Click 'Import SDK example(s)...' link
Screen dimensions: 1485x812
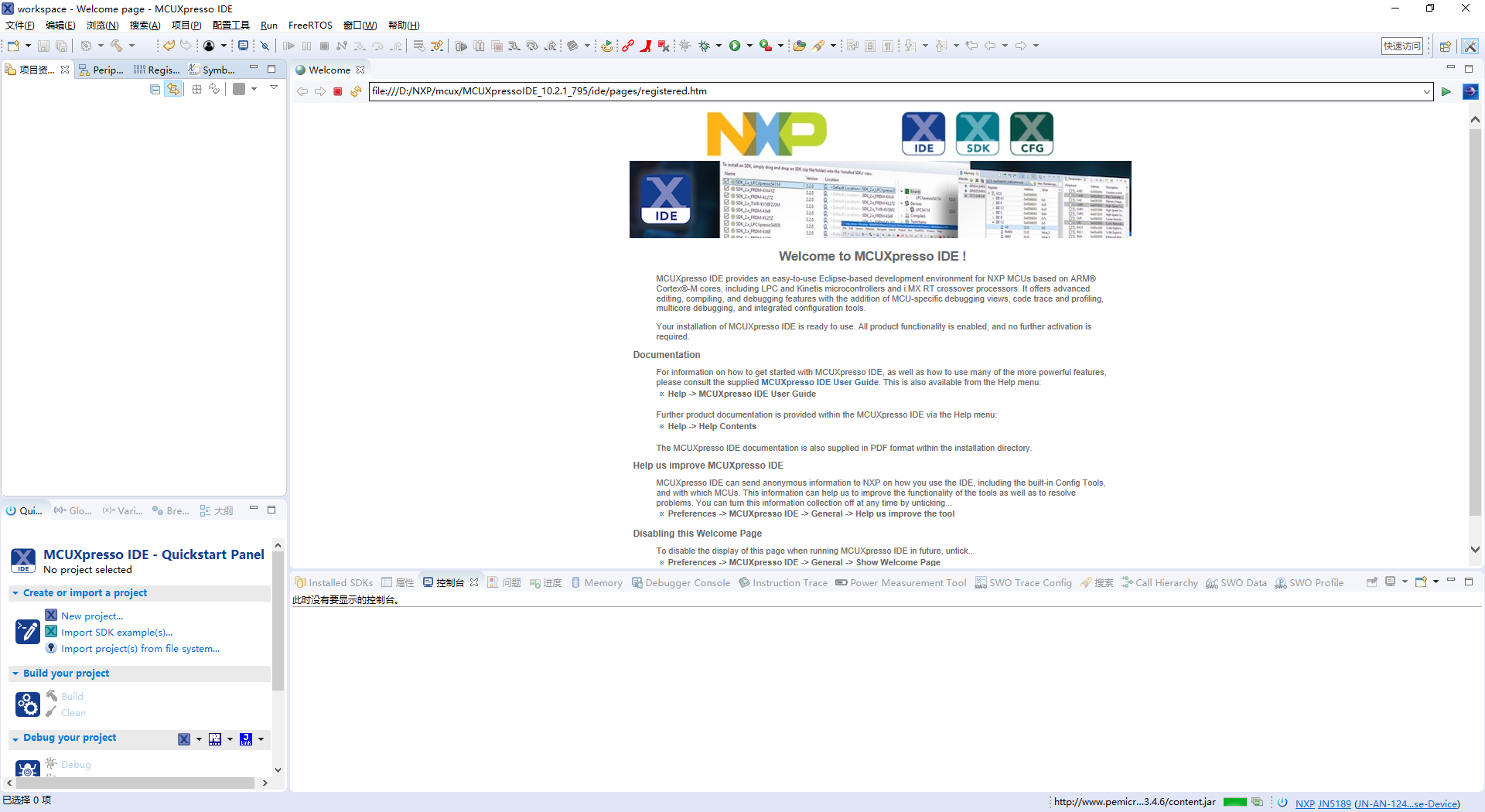pyautogui.click(x=117, y=633)
